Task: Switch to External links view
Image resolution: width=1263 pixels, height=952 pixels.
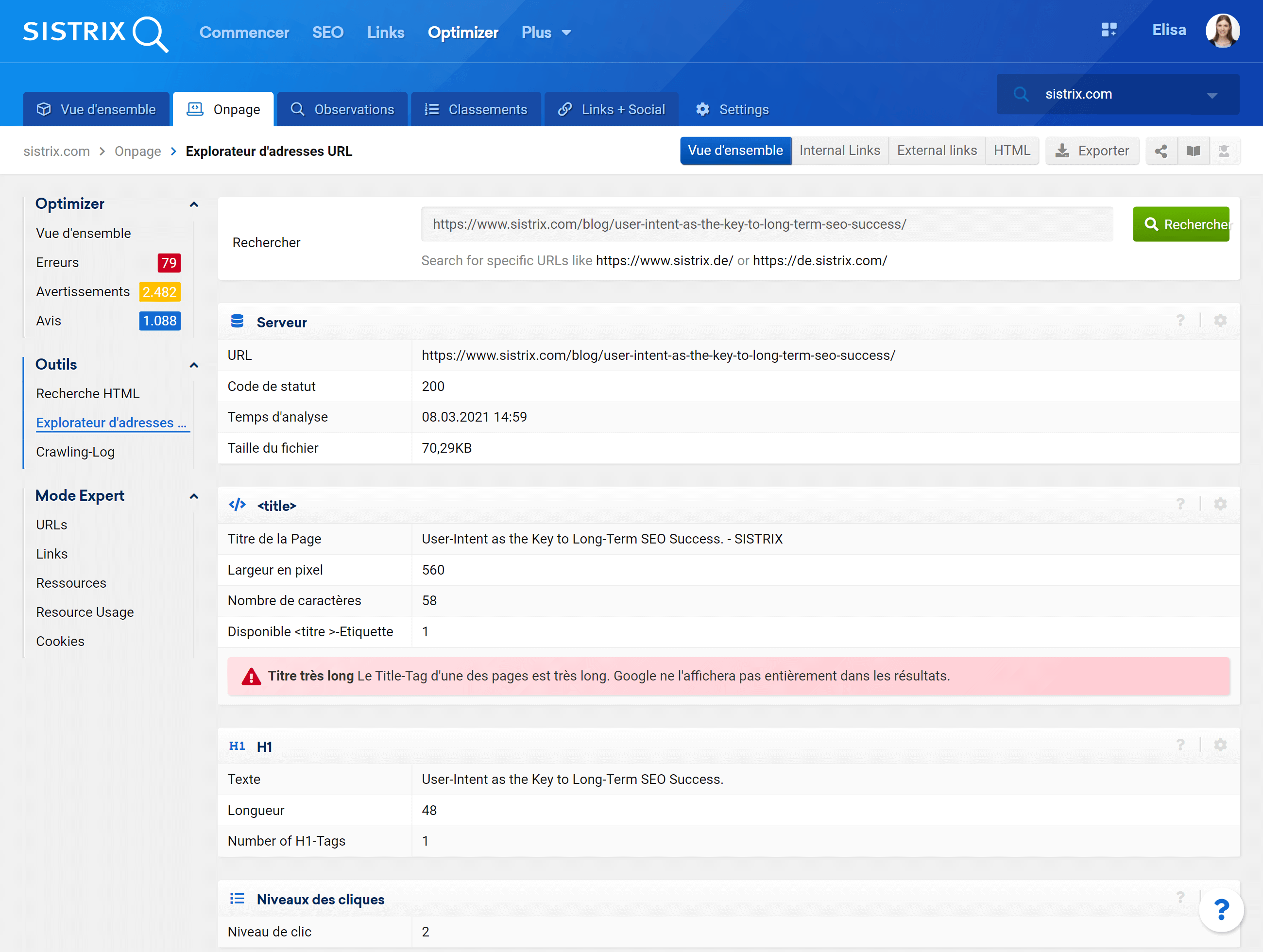Action: [x=937, y=151]
